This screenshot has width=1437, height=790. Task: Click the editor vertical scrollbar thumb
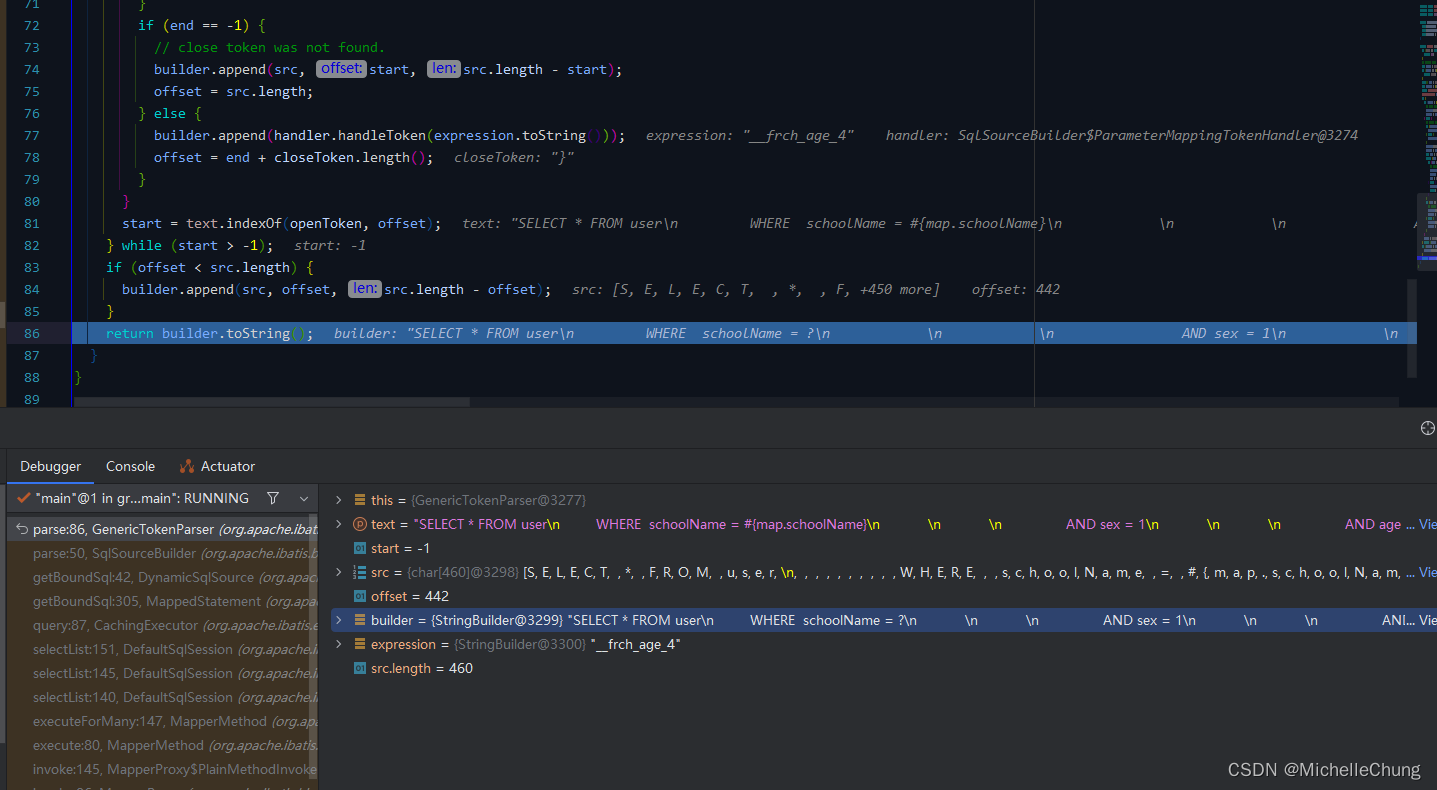pos(1412,328)
